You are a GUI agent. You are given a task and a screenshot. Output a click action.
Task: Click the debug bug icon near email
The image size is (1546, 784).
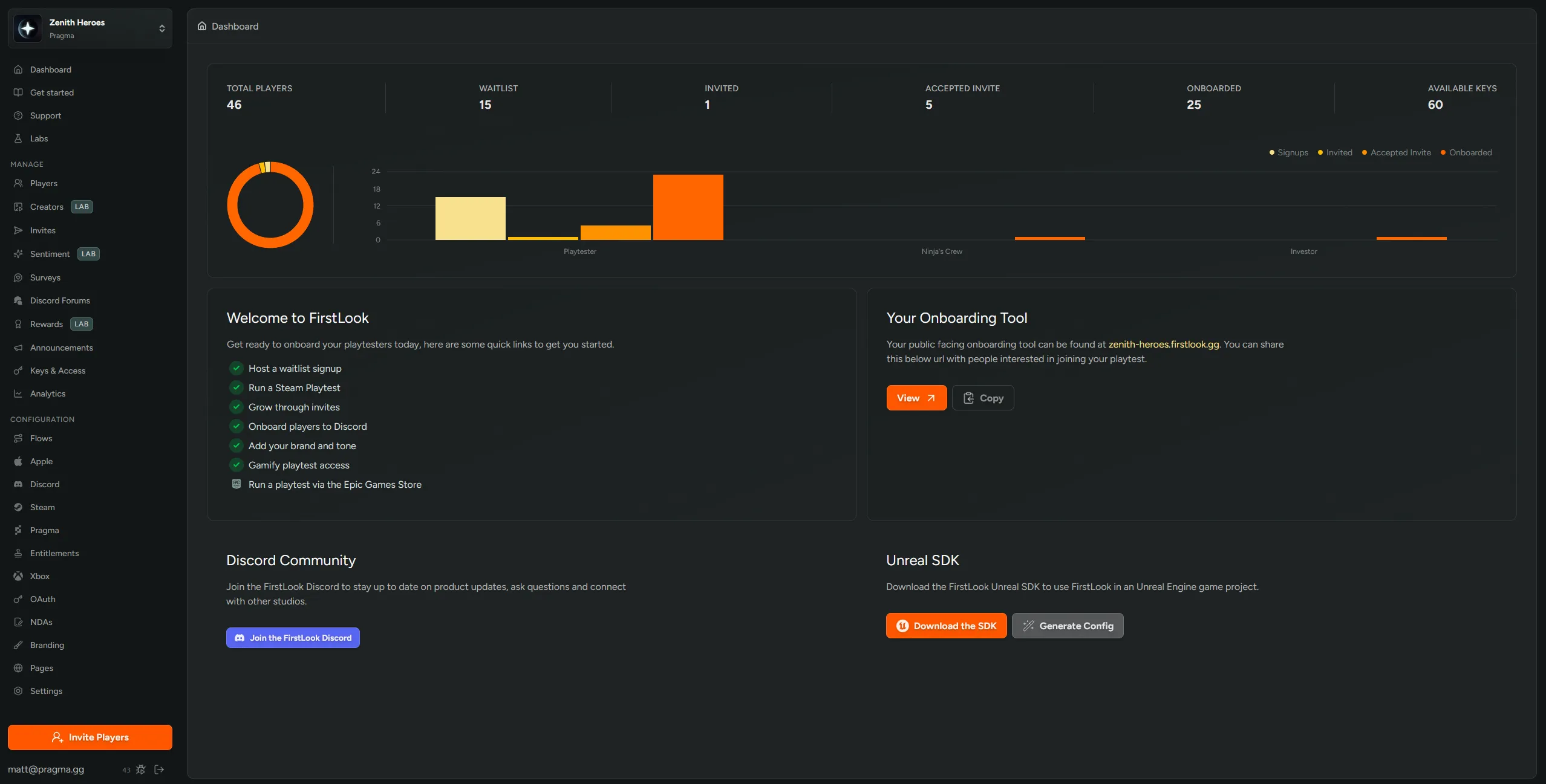click(x=141, y=769)
